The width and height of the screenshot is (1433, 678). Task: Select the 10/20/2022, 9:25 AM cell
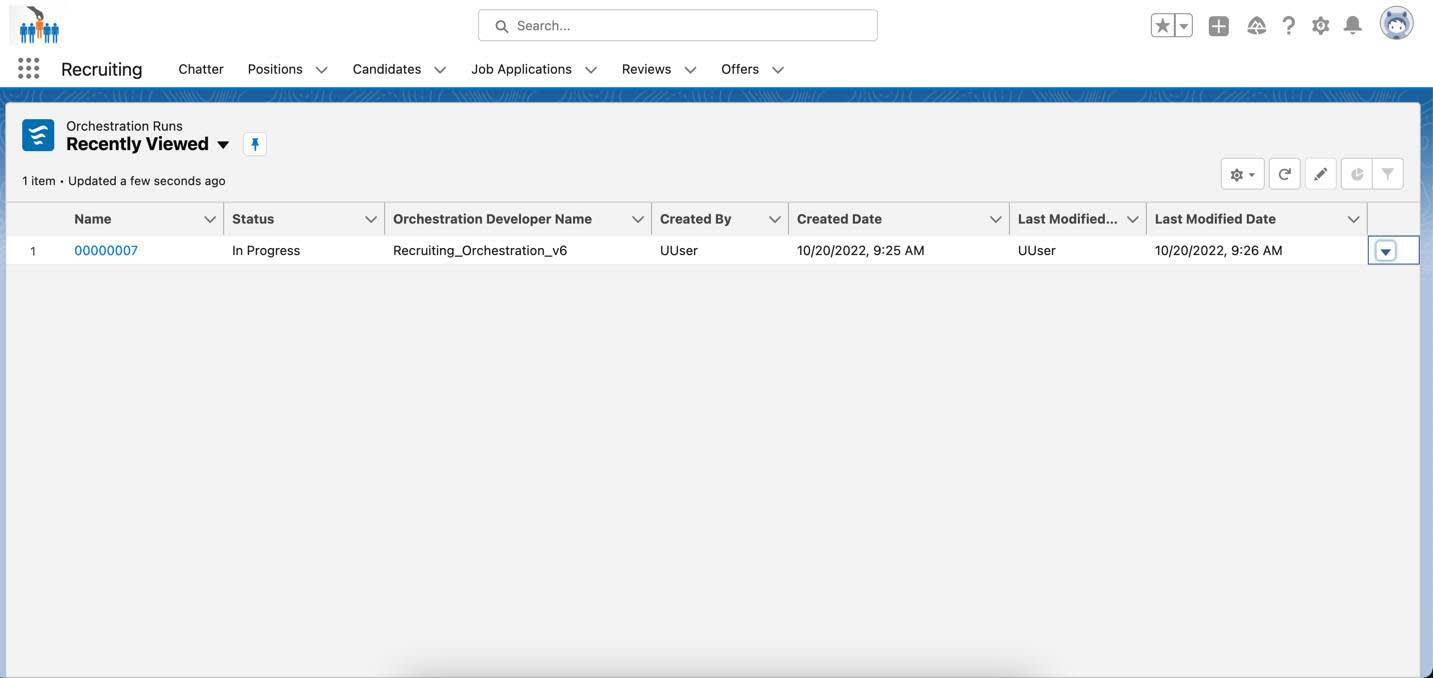pos(899,250)
